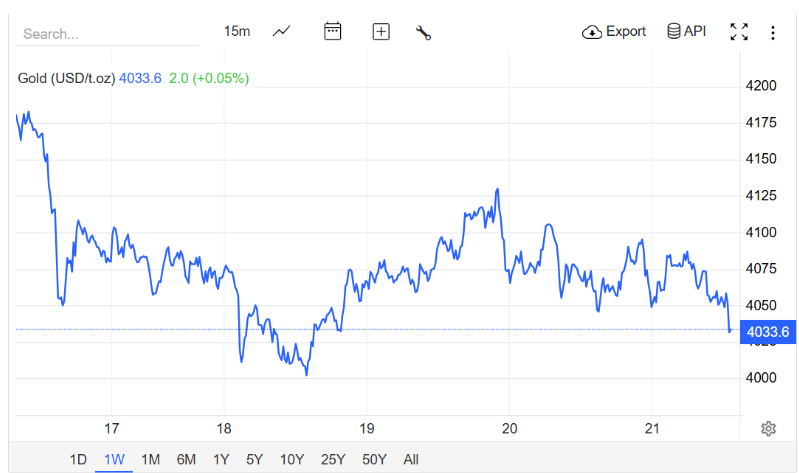Switch to 6M time range
Viewport: 799px width, 473px height.
click(186, 459)
